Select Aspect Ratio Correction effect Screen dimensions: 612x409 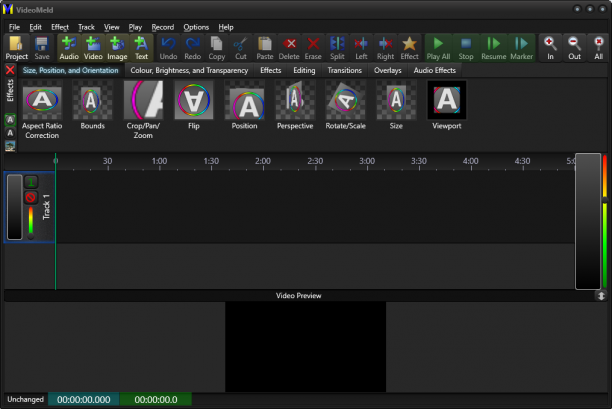(42, 110)
